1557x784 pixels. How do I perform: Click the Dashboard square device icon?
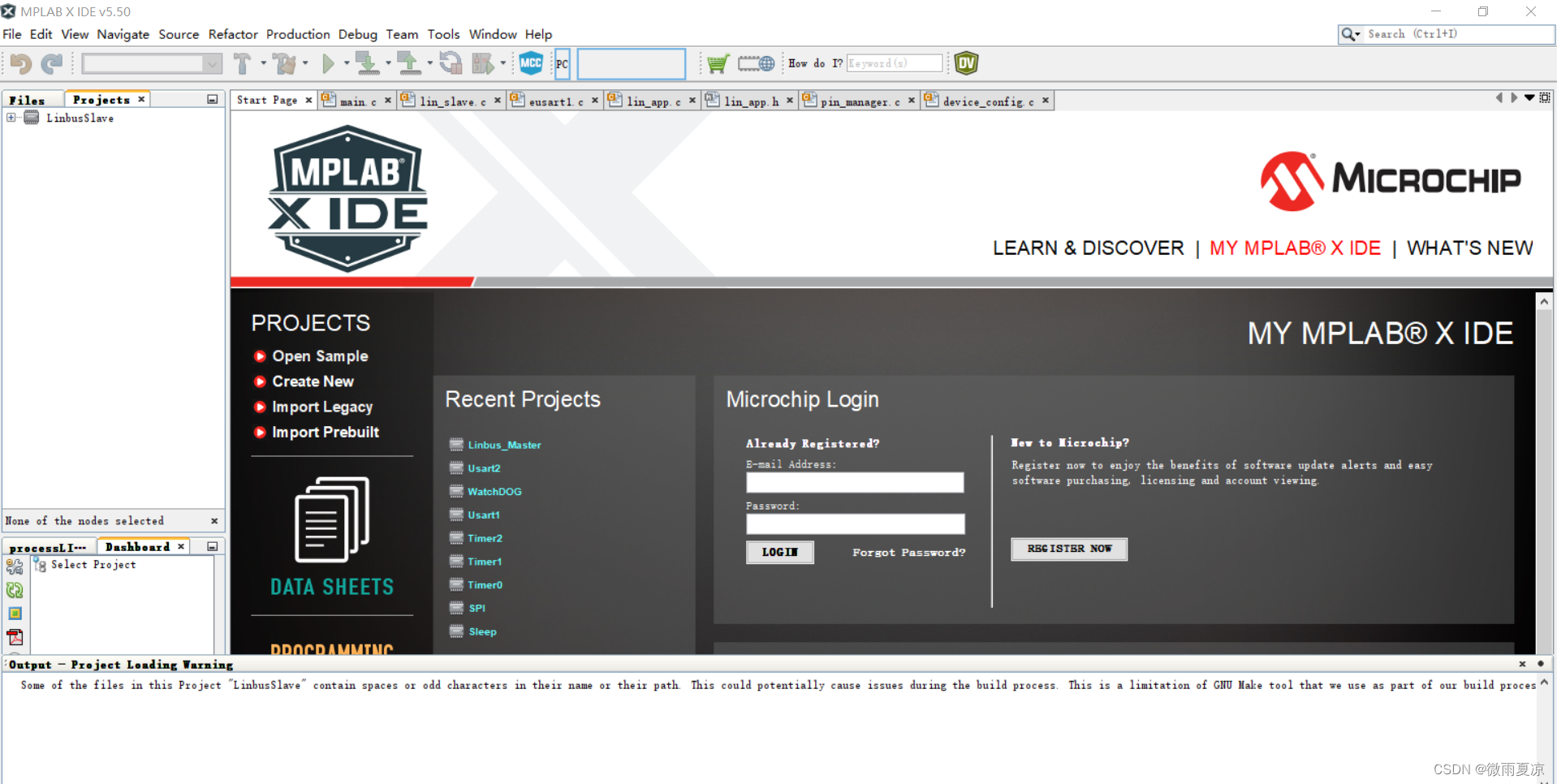point(15,614)
